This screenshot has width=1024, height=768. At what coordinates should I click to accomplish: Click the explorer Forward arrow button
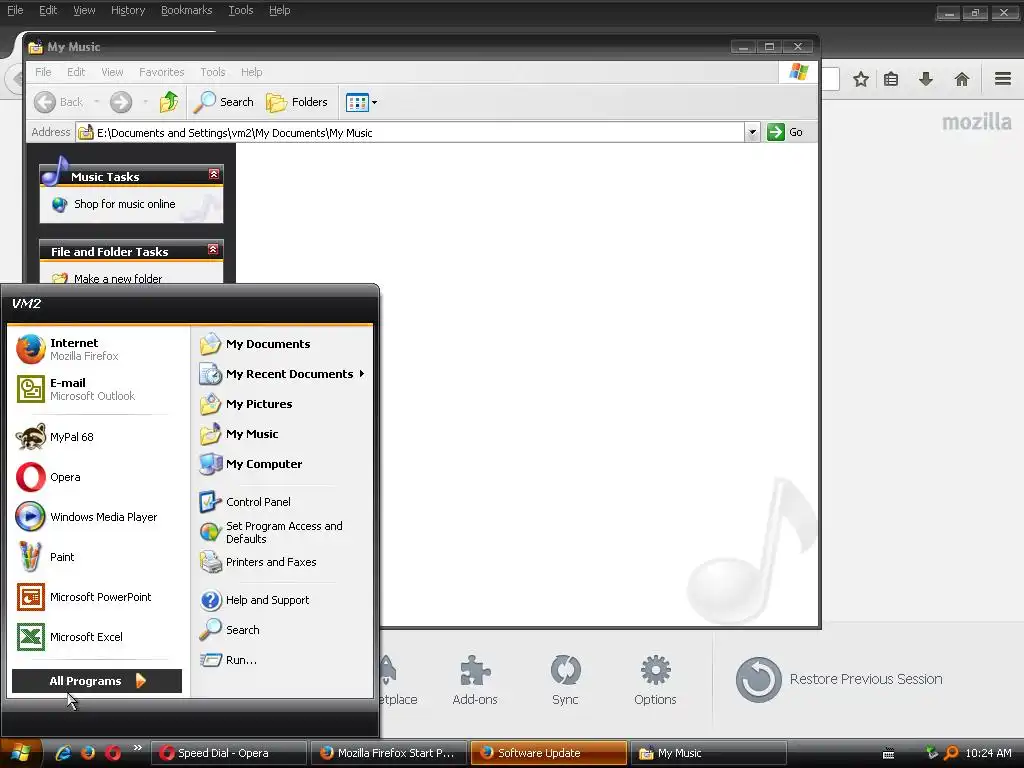[x=121, y=102]
